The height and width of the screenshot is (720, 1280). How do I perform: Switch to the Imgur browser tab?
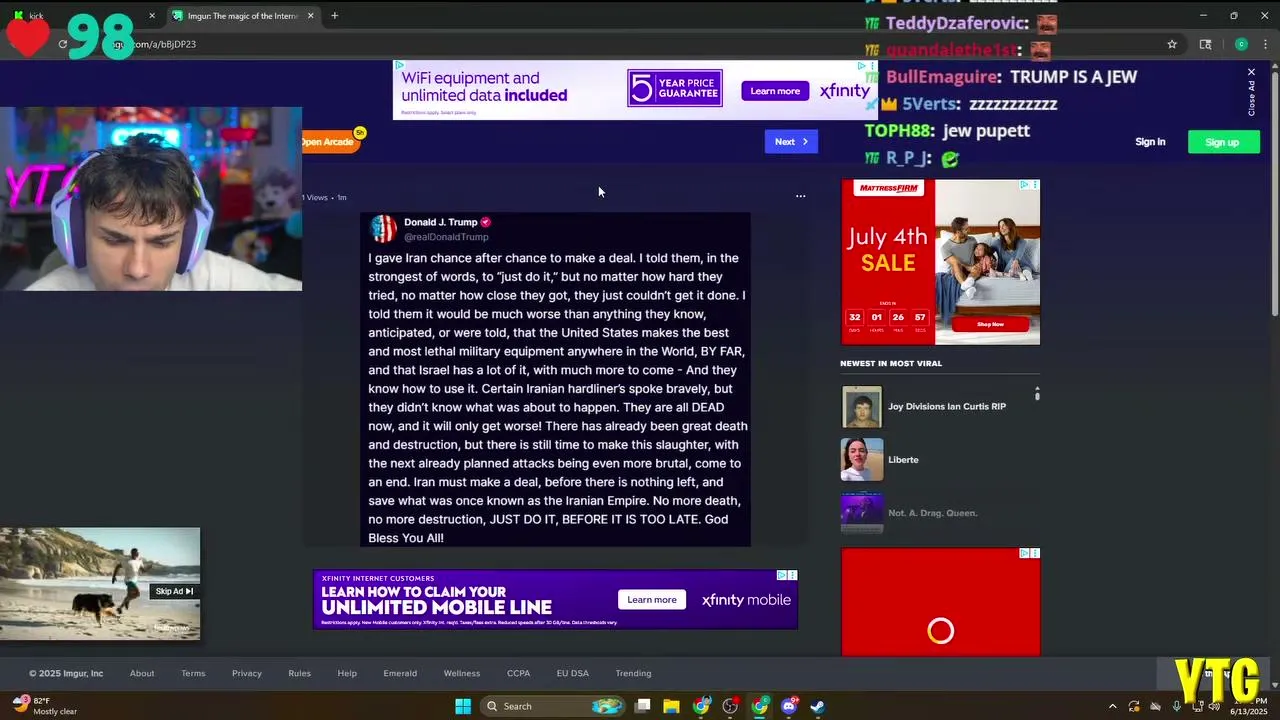(x=244, y=16)
